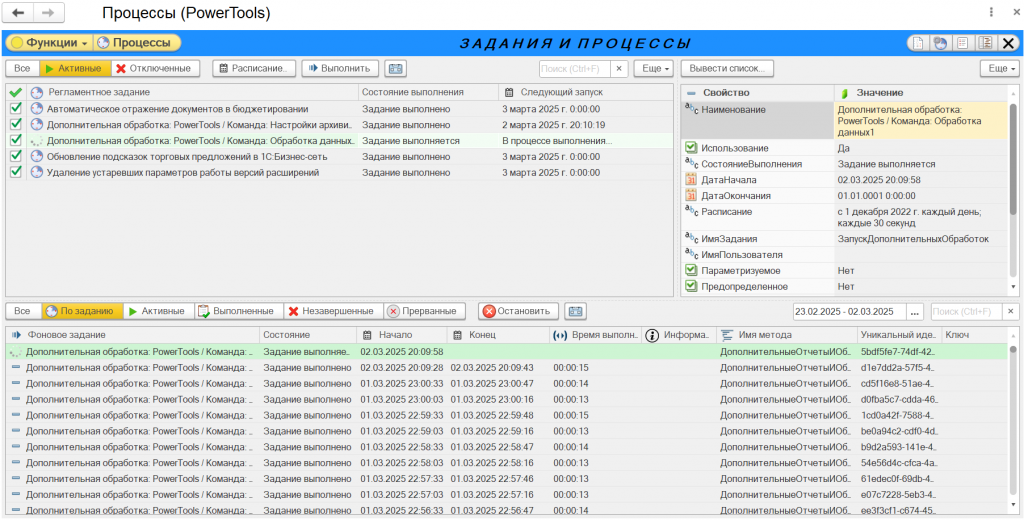The width and height of the screenshot is (1024, 520).
Task: Select the ИмяЗадания property row
Action: 846,239
